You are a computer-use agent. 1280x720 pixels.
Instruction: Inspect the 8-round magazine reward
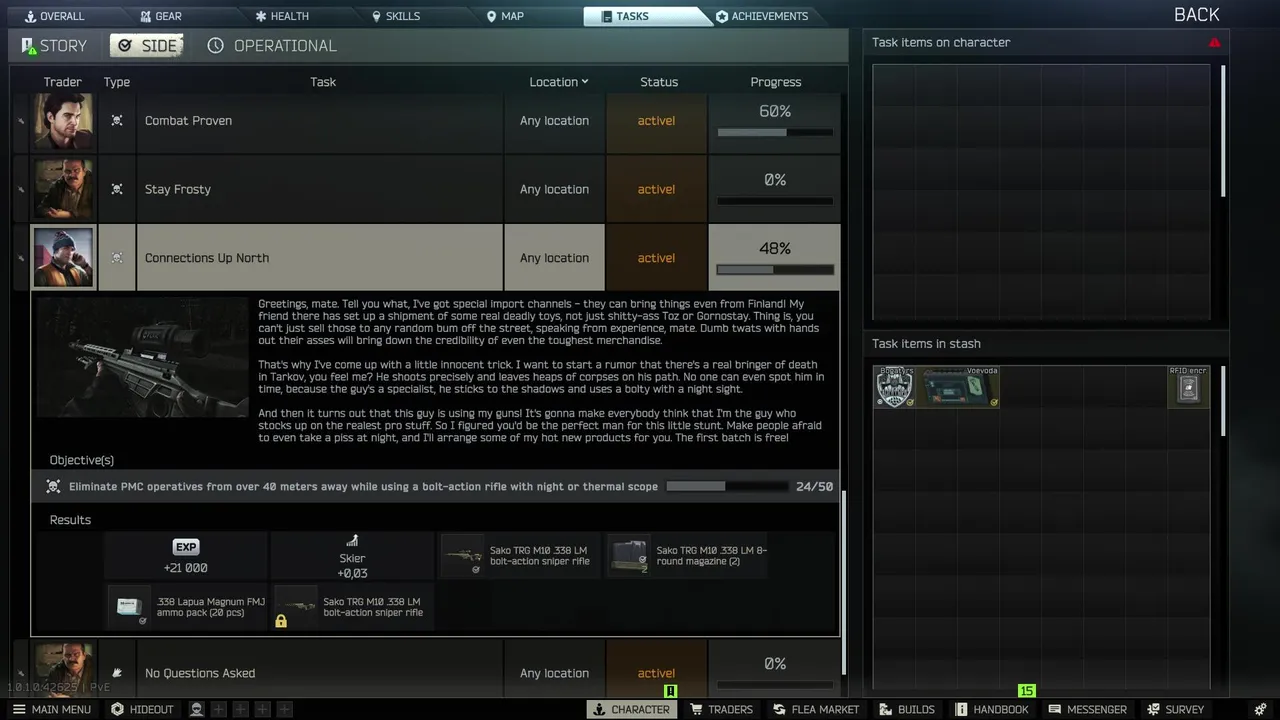[x=686, y=555]
